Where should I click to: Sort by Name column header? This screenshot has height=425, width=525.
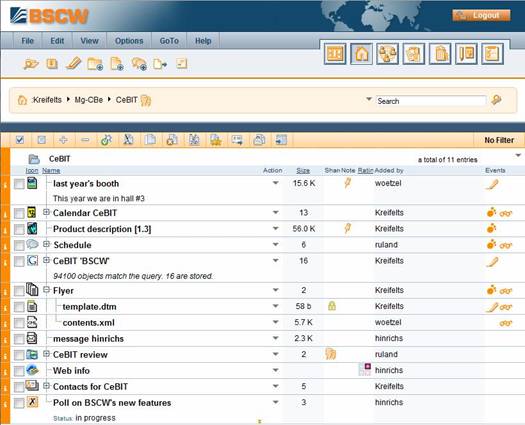pyautogui.click(x=51, y=170)
